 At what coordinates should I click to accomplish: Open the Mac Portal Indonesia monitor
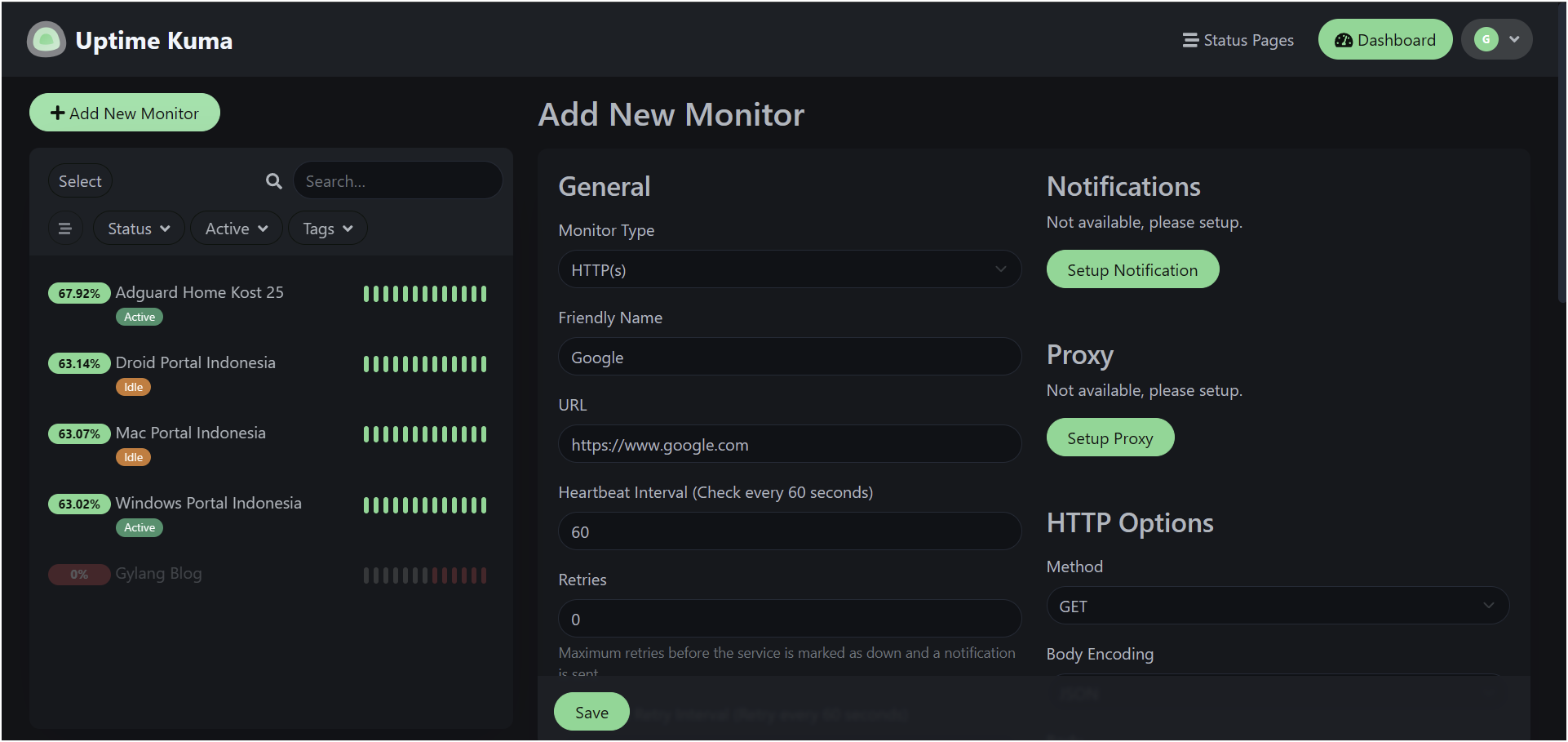(x=271, y=443)
